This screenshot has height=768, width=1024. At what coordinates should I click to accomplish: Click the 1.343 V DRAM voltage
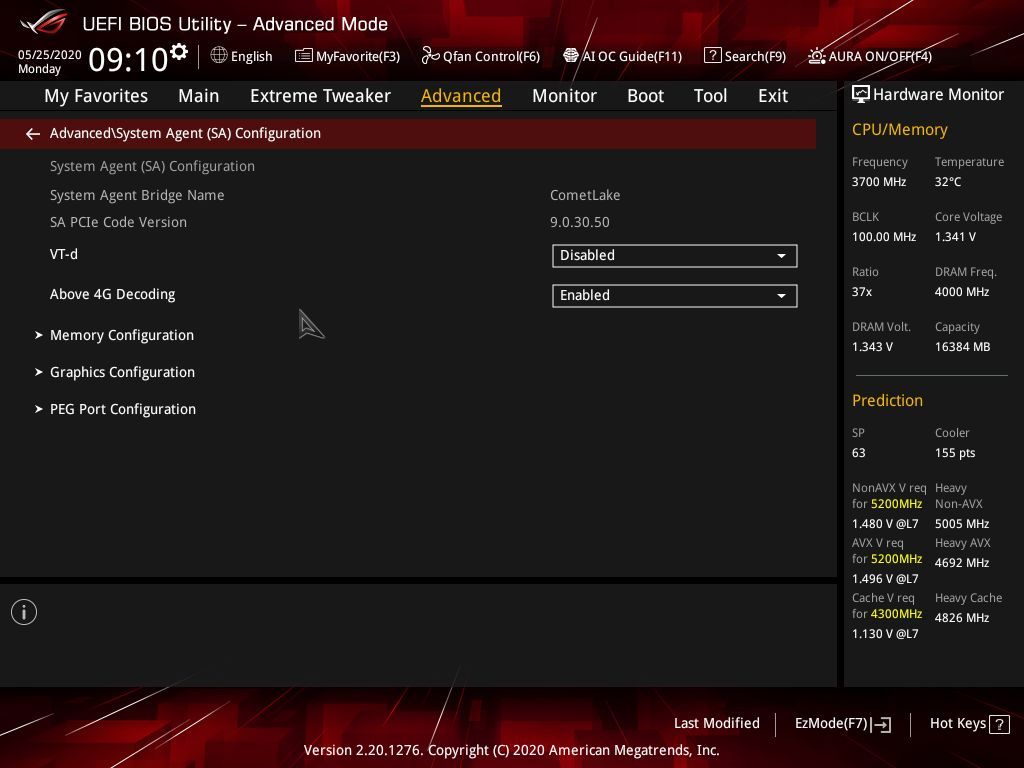(x=872, y=347)
